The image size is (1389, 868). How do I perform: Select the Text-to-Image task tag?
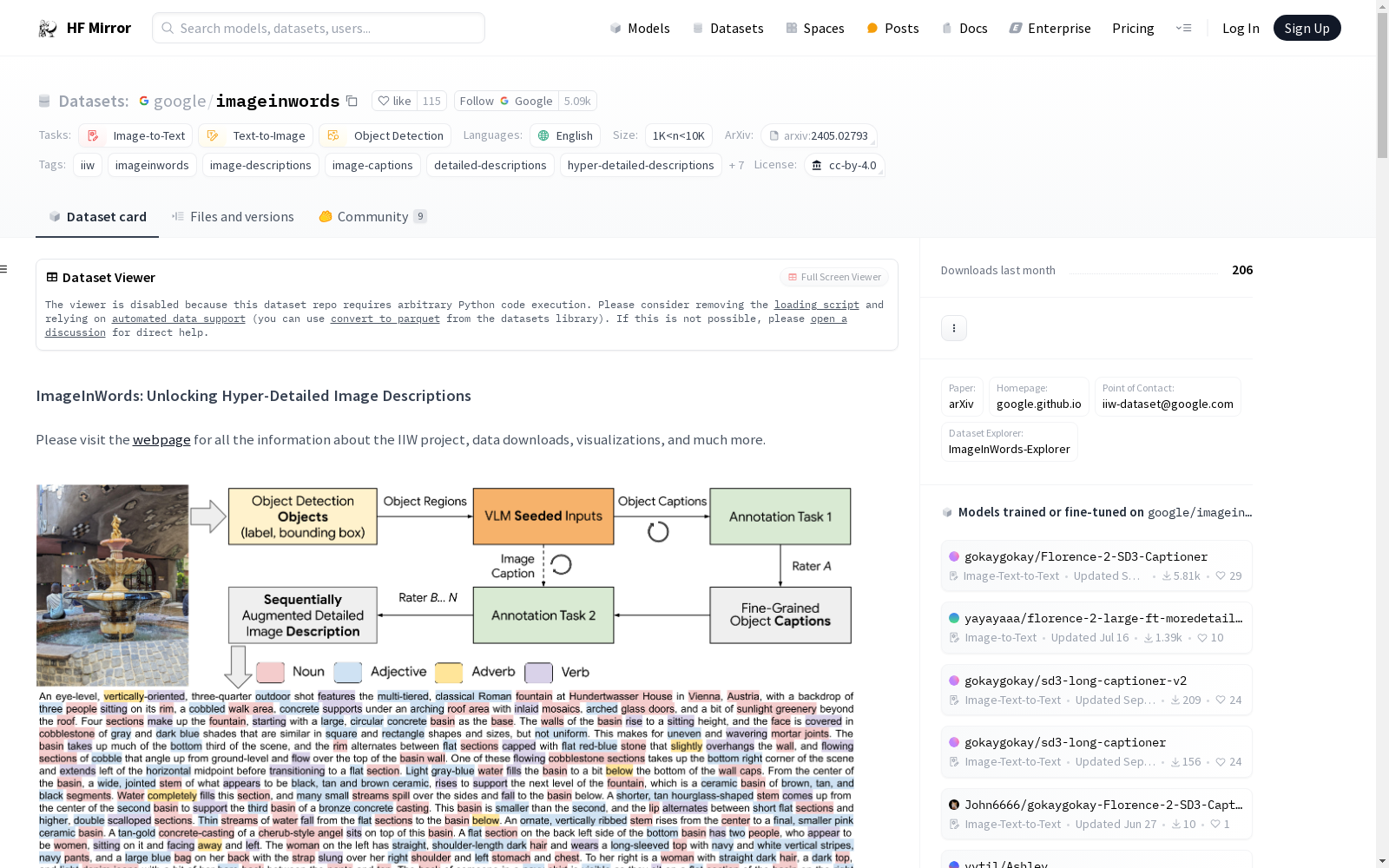click(255, 135)
